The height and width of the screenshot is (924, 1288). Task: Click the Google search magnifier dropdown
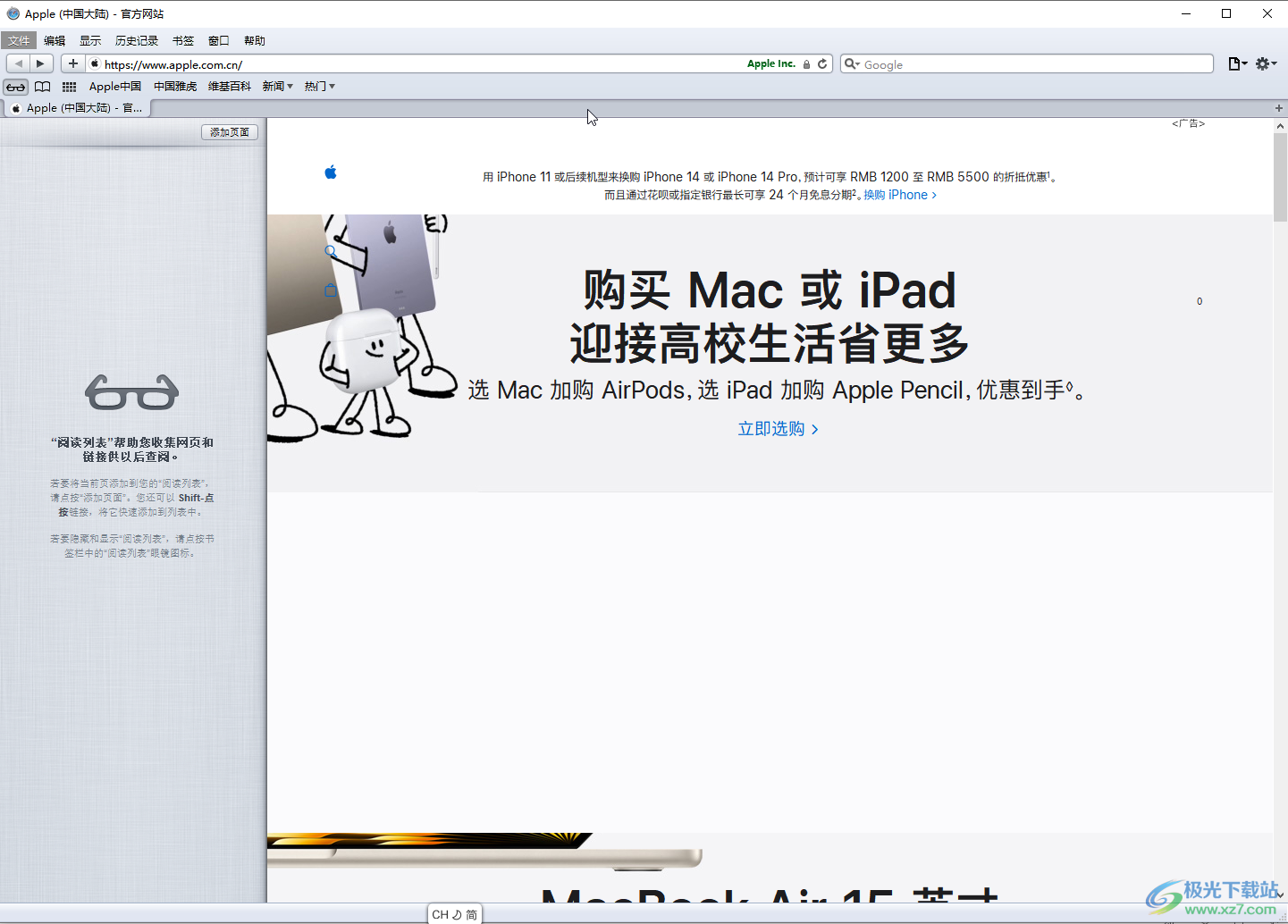(853, 64)
